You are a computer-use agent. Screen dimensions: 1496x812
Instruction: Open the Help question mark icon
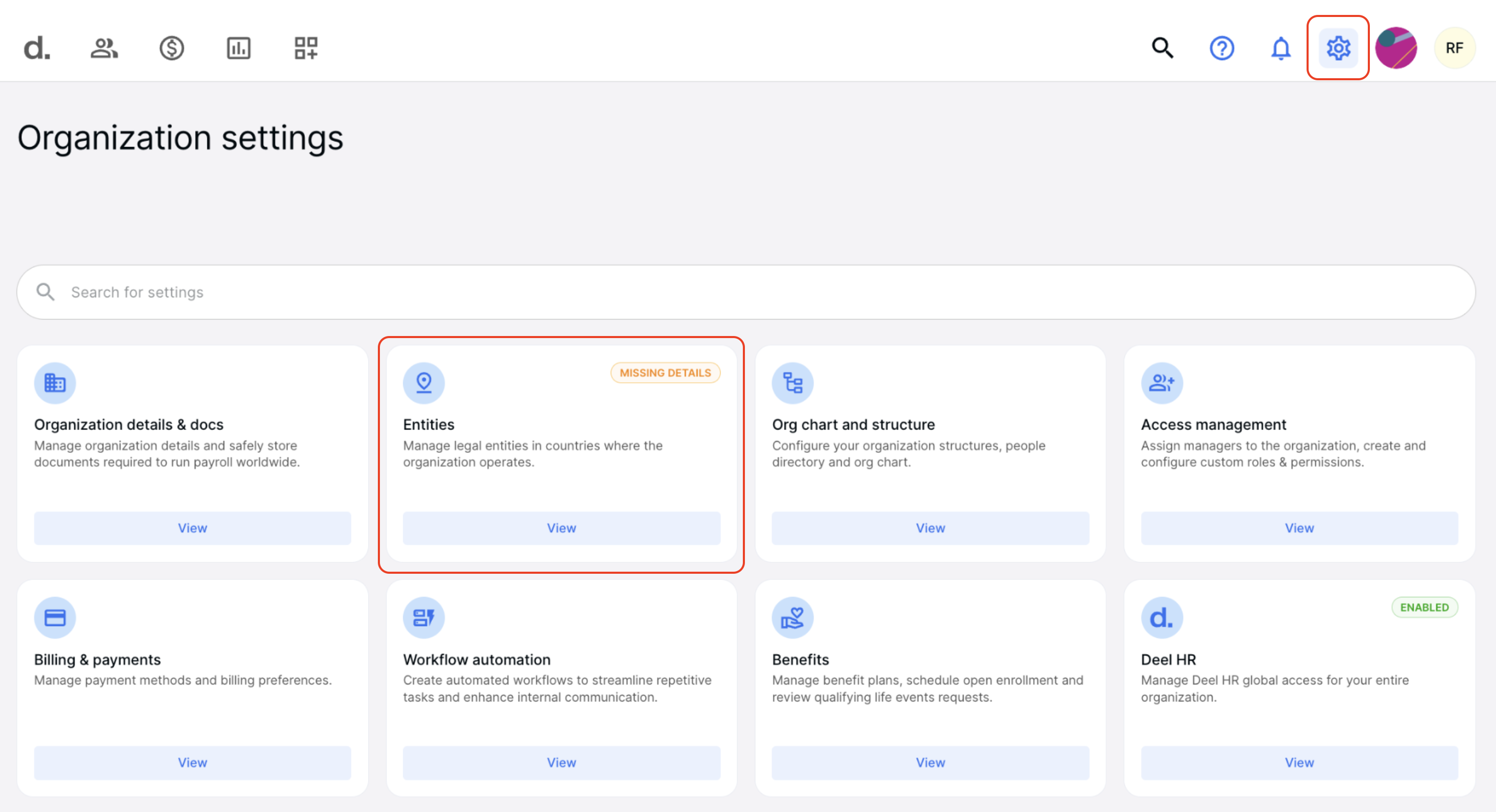pyautogui.click(x=1222, y=48)
